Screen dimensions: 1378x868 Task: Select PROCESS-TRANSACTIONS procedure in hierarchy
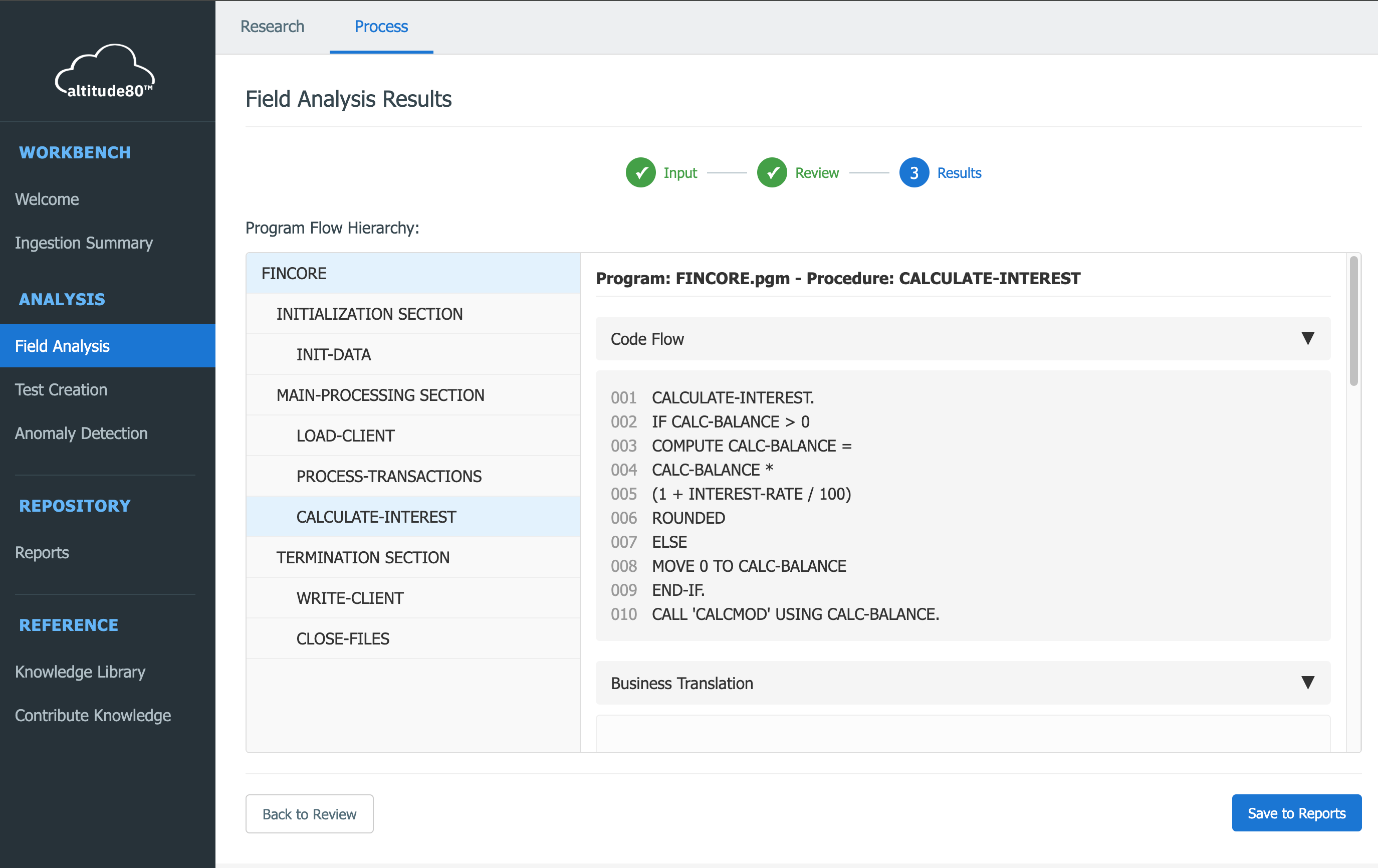[x=412, y=477]
